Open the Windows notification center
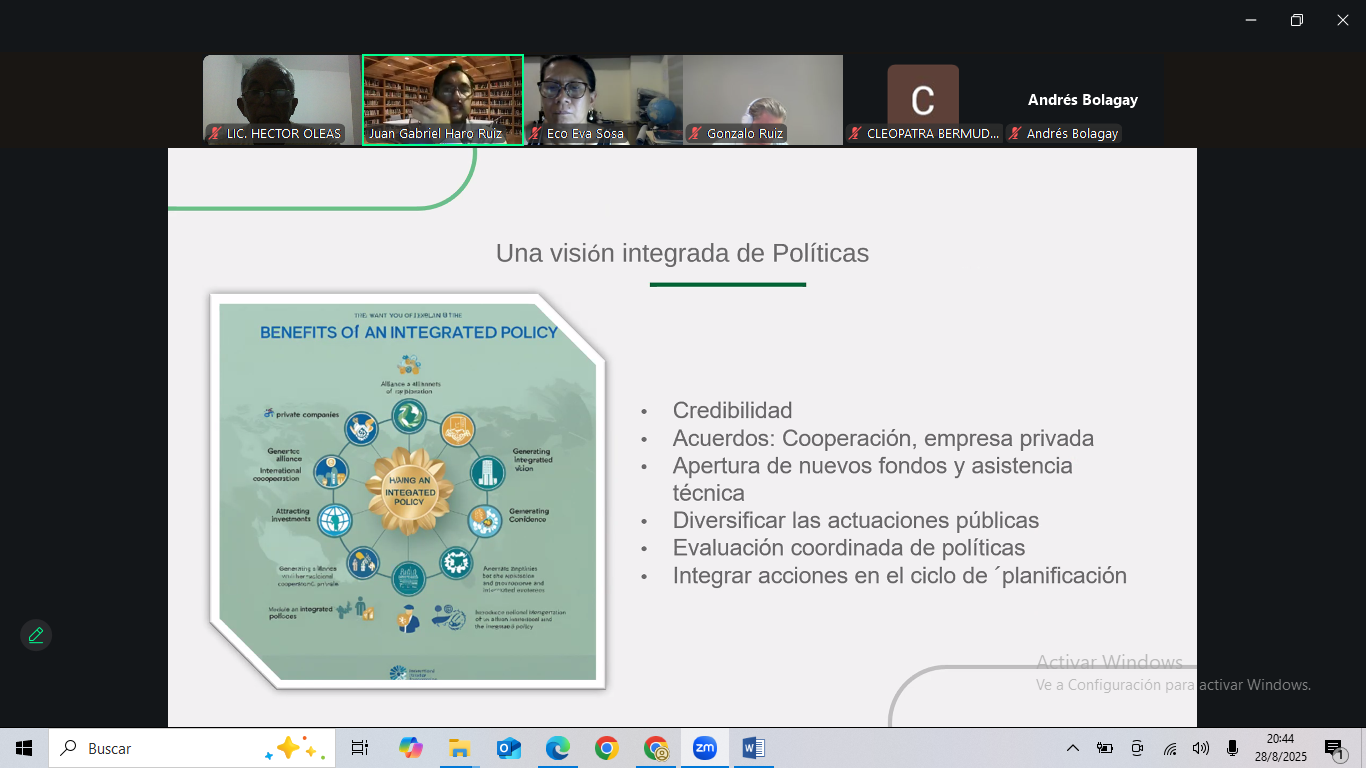 [x=1334, y=748]
